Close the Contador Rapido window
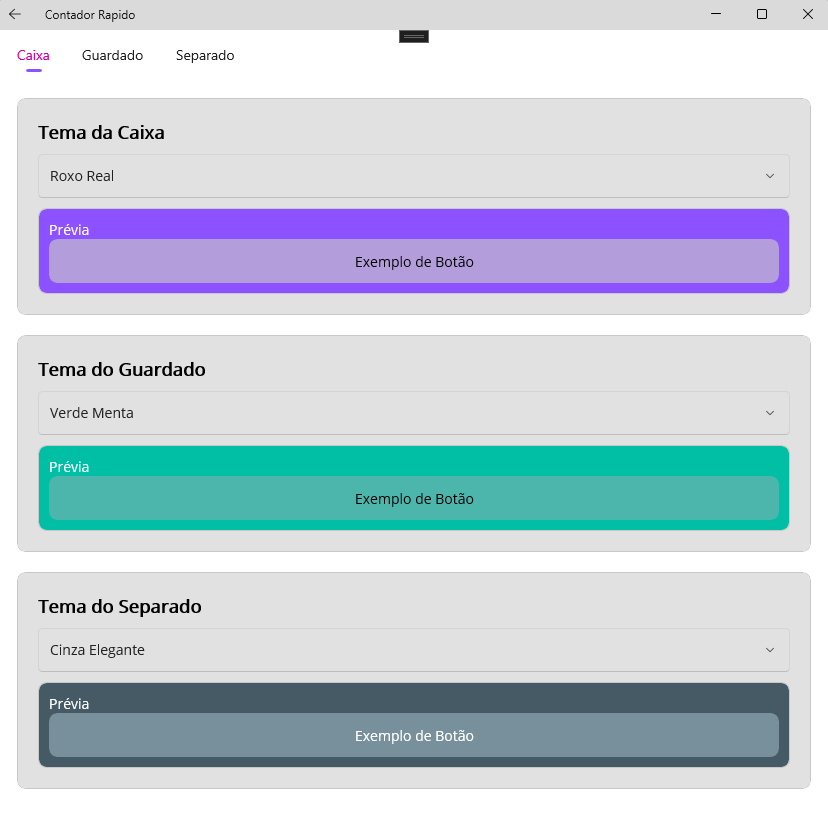This screenshot has width=828, height=824. [x=807, y=15]
